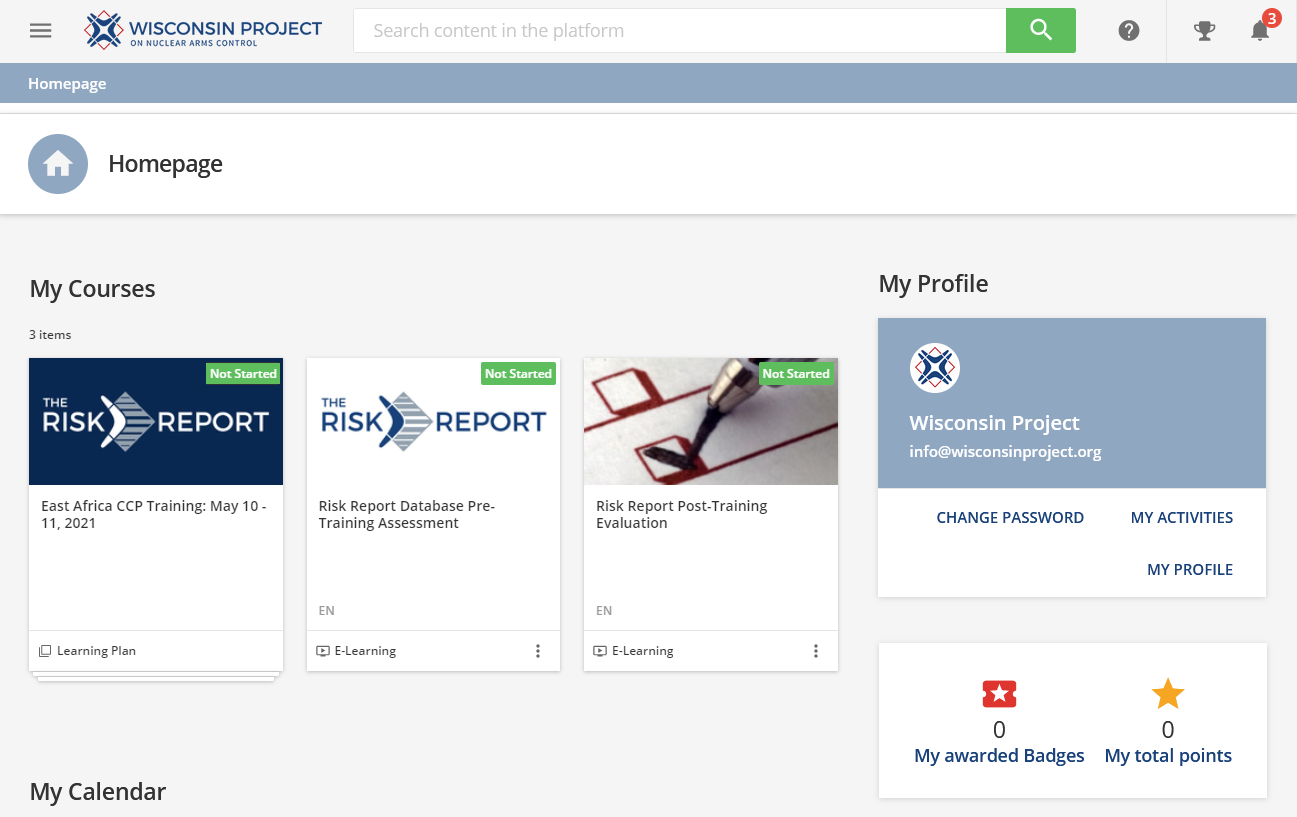Viewport: 1297px width, 817px height.
Task: Click the My Courses heading
Action: pyautogui.click(x=93, y=289)
